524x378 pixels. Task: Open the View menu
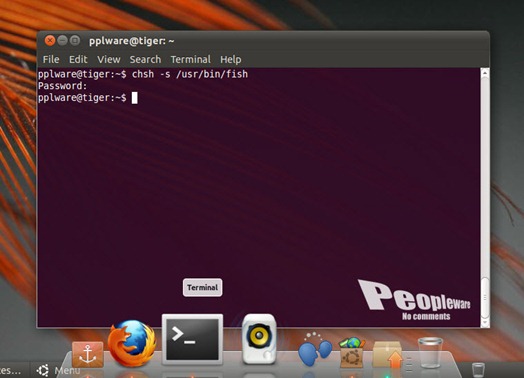click(109, 59)
